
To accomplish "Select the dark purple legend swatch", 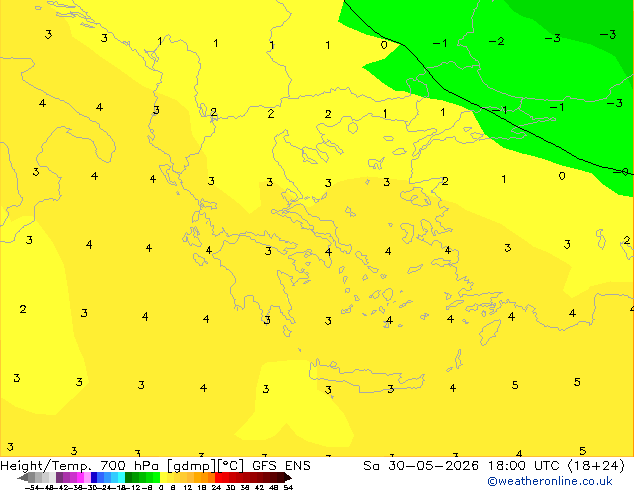I will coord(59,478).
